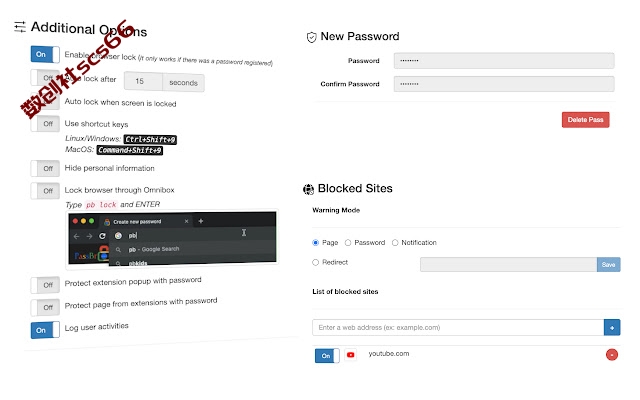Focus the Confirm Password field
The height and width of the screenshot is (400, 640).
[x=504, y=84]
